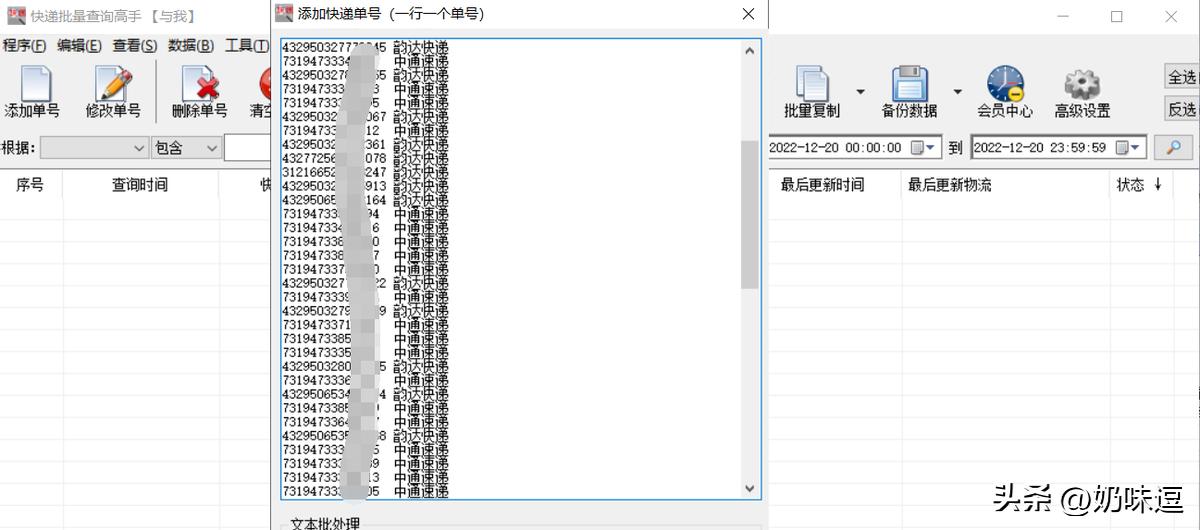Click the 备份数据 floppy disk icon

coord(910,82)
